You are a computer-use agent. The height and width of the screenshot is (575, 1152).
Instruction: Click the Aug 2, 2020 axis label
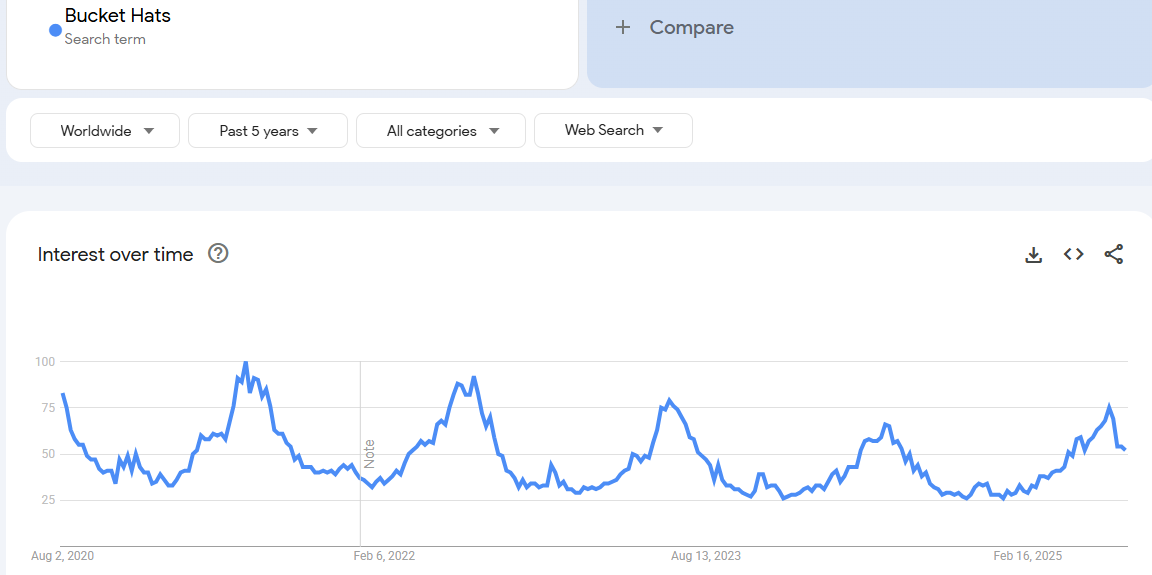pyautogui.click(x=62, y=556)
